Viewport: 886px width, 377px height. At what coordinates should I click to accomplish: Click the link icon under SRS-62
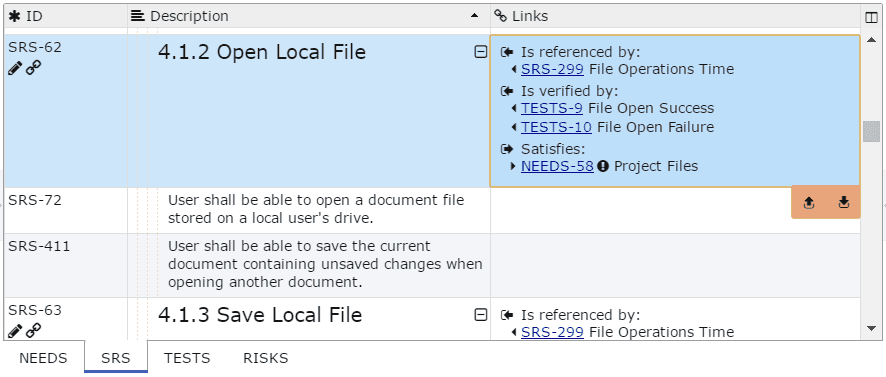tap(34, 68)
